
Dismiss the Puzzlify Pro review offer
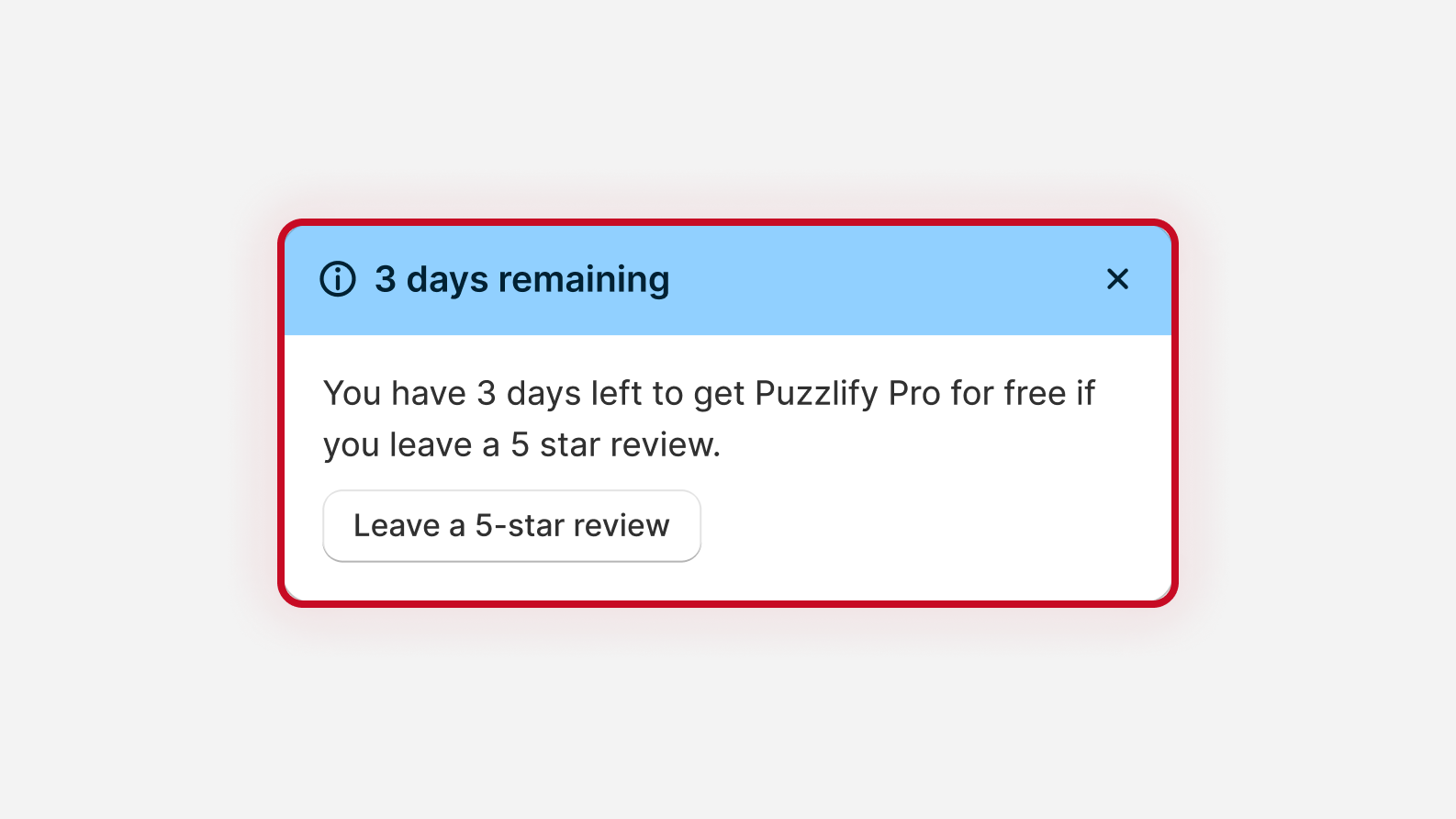1117,279
